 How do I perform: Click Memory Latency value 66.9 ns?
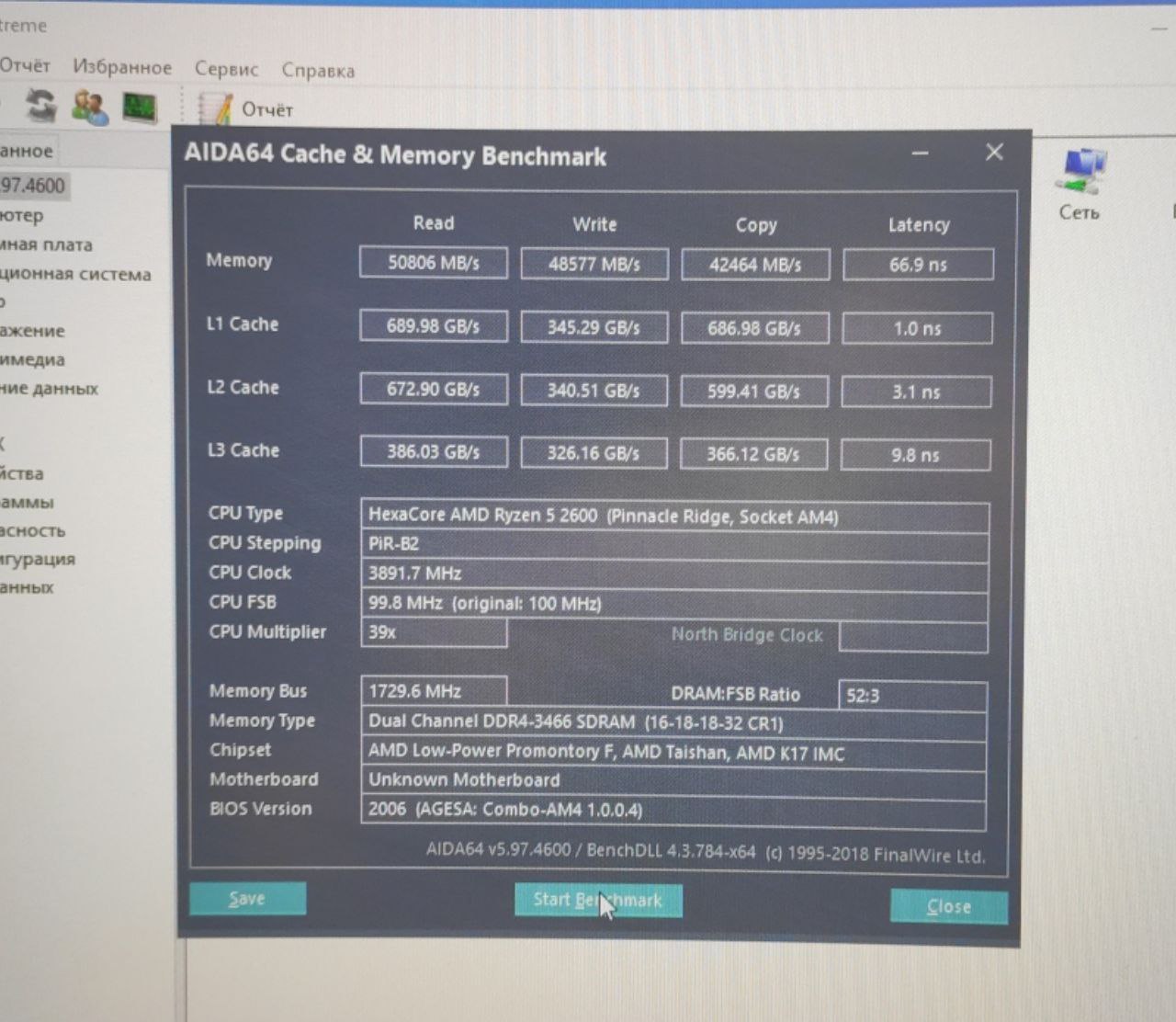tap(918, 265)
